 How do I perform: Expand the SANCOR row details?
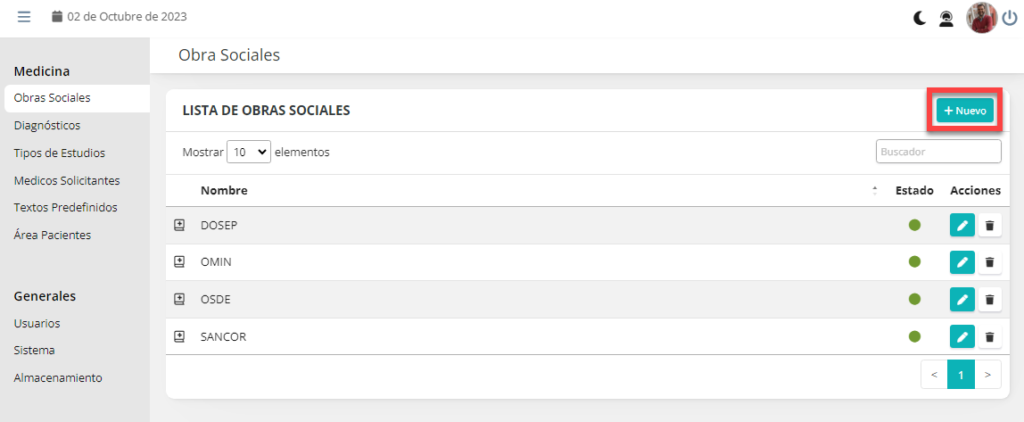tap(180, 337)
